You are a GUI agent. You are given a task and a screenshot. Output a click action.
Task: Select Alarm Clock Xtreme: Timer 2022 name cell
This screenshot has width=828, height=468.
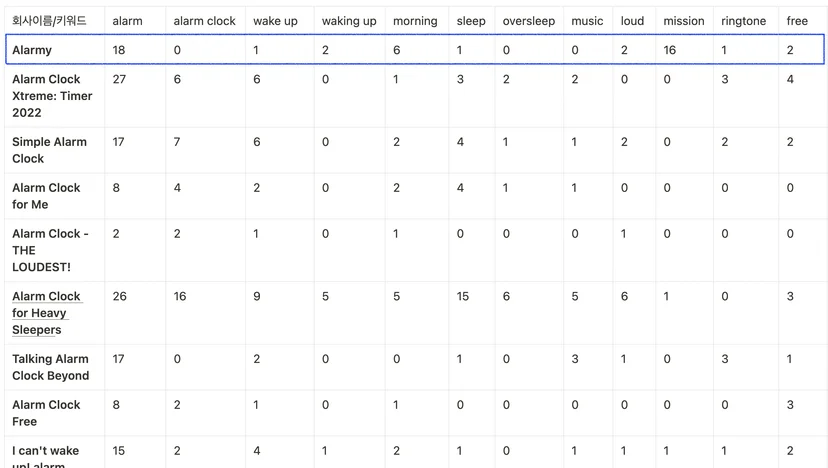tap(54, 96)
